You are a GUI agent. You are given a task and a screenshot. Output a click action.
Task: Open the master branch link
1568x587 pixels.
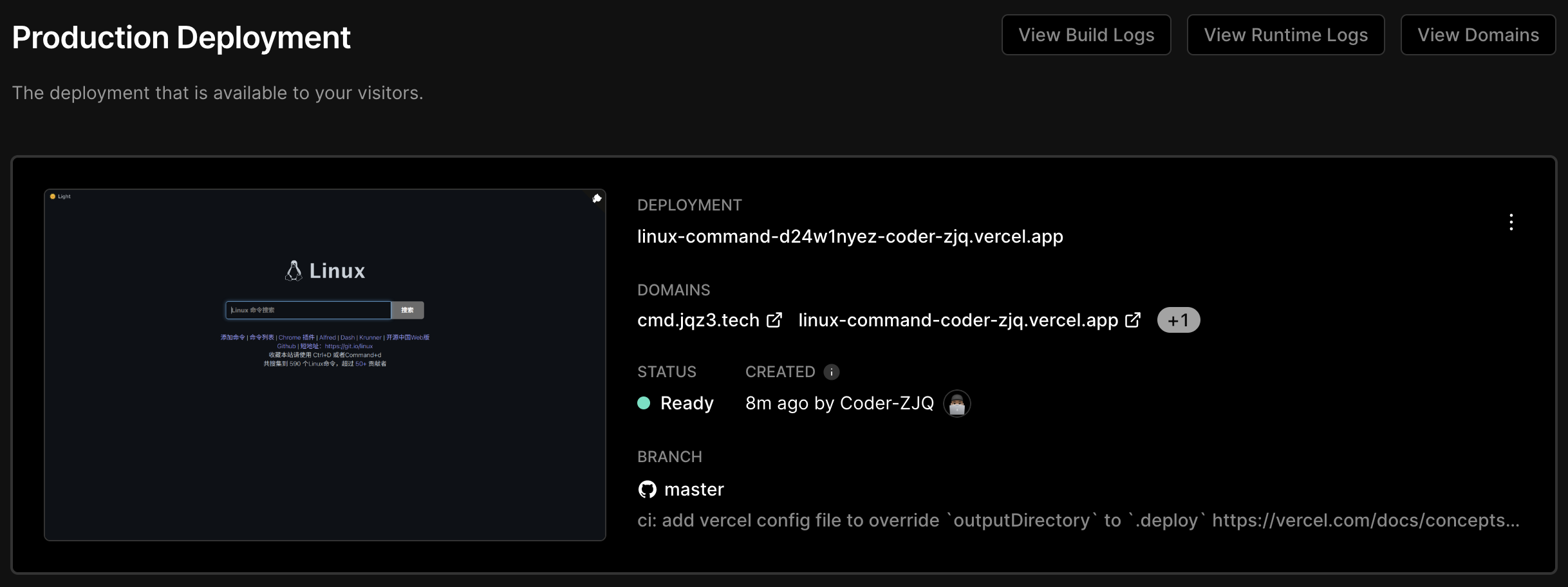tap(694, 490)
